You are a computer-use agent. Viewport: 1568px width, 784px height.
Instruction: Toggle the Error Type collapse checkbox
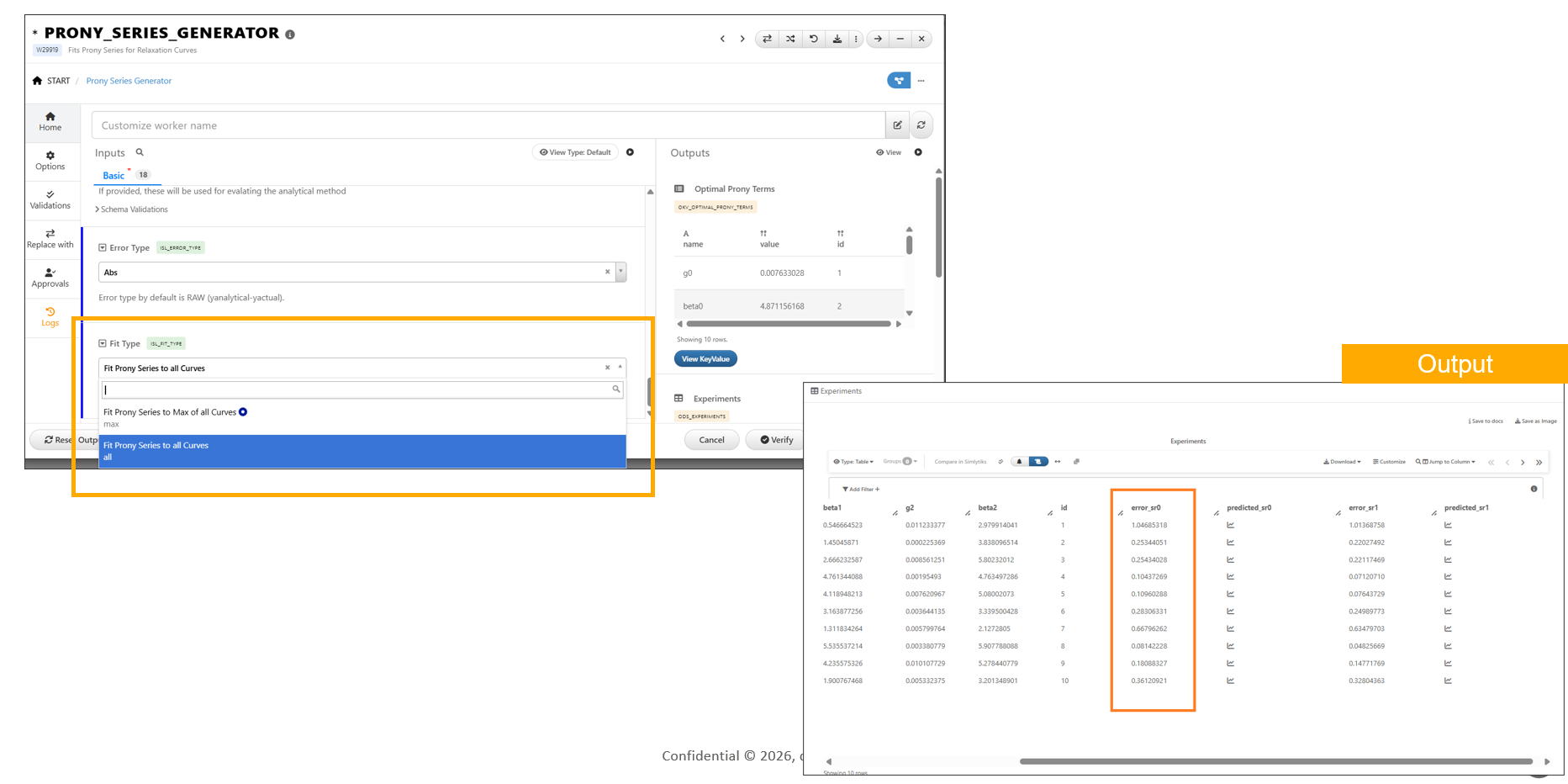[x=103, y=248]
